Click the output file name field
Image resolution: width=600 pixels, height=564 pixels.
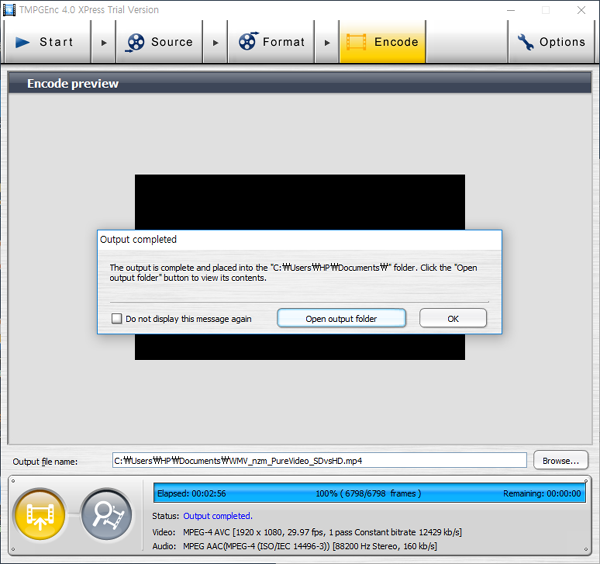(319, 460)
